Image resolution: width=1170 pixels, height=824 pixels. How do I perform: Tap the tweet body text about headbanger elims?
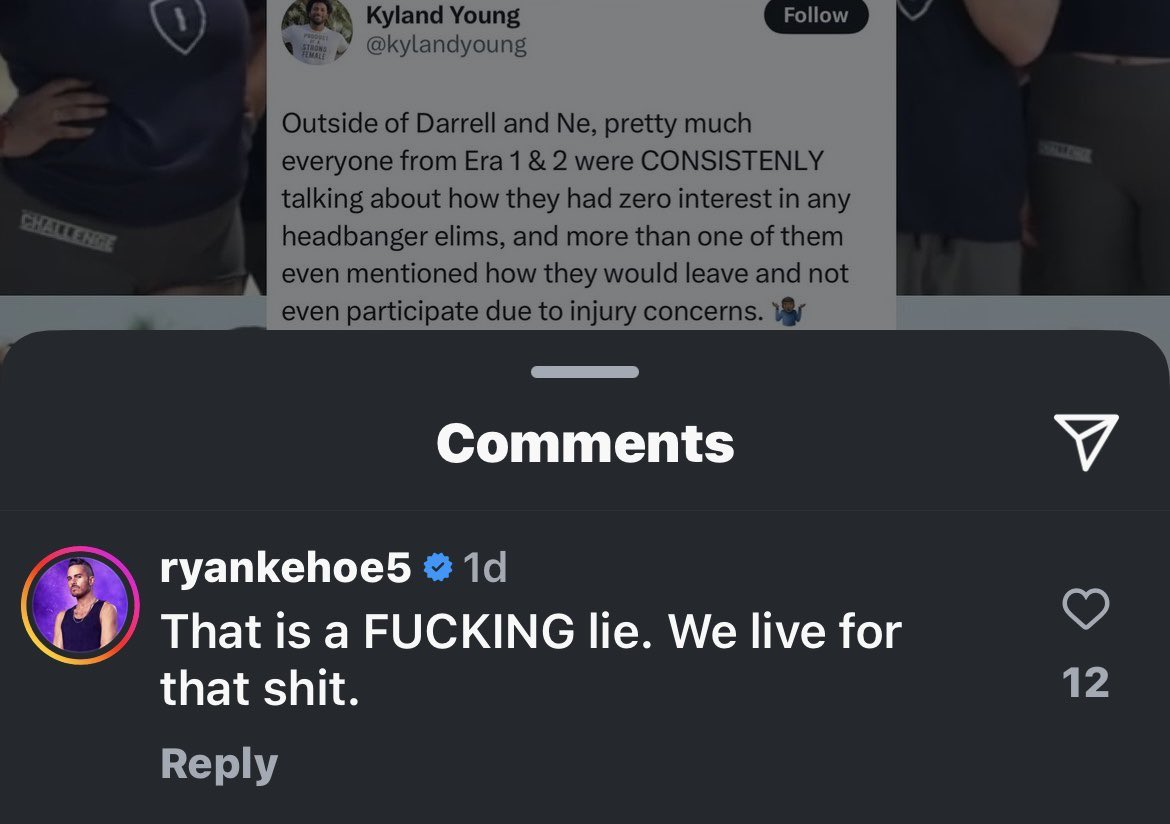[566, 217]
